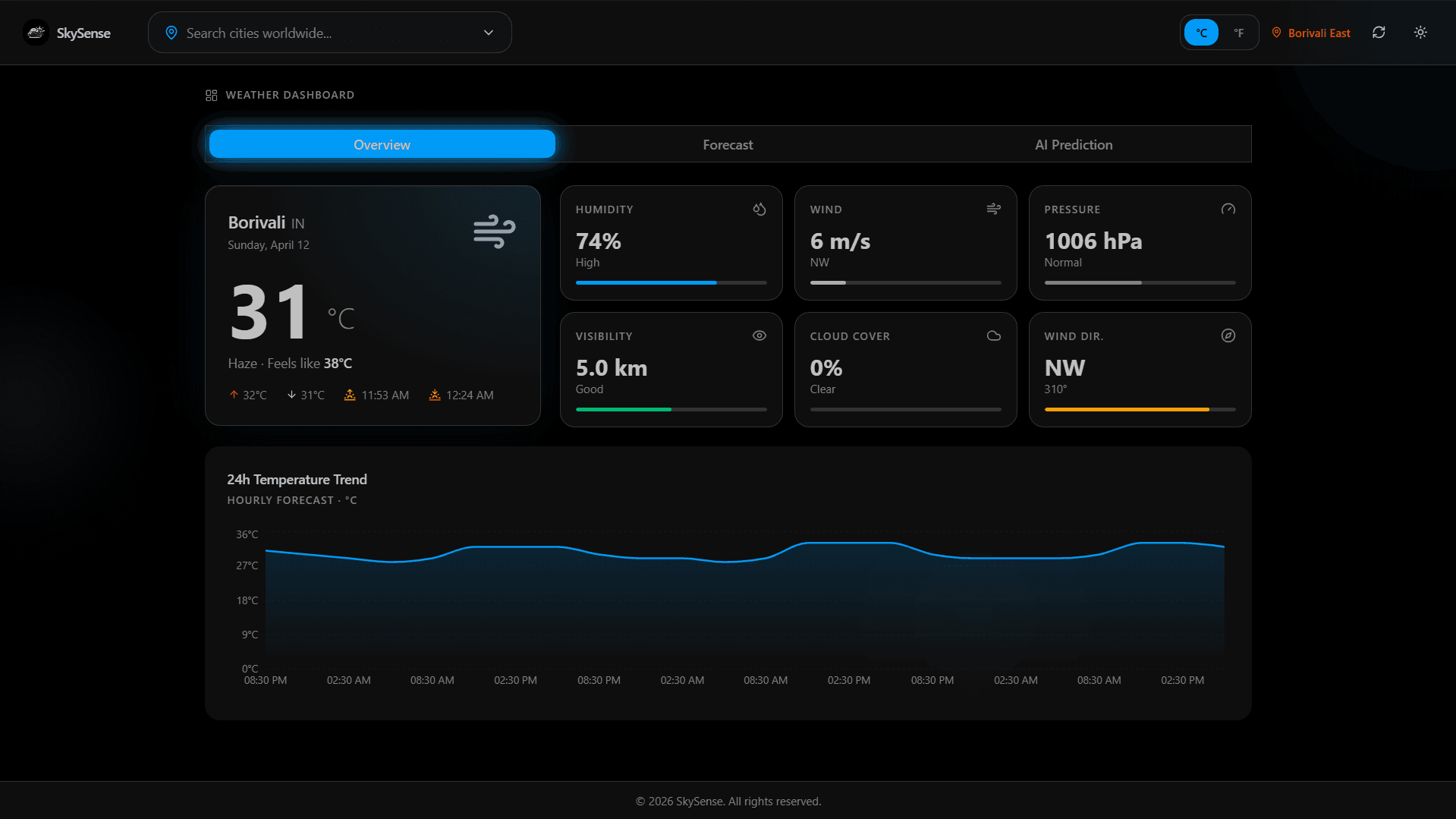This screenshot has height=819, width=1456.
Task: Click the wind weather condition icon
Action: pyautogui.click(x=494, y=231)
